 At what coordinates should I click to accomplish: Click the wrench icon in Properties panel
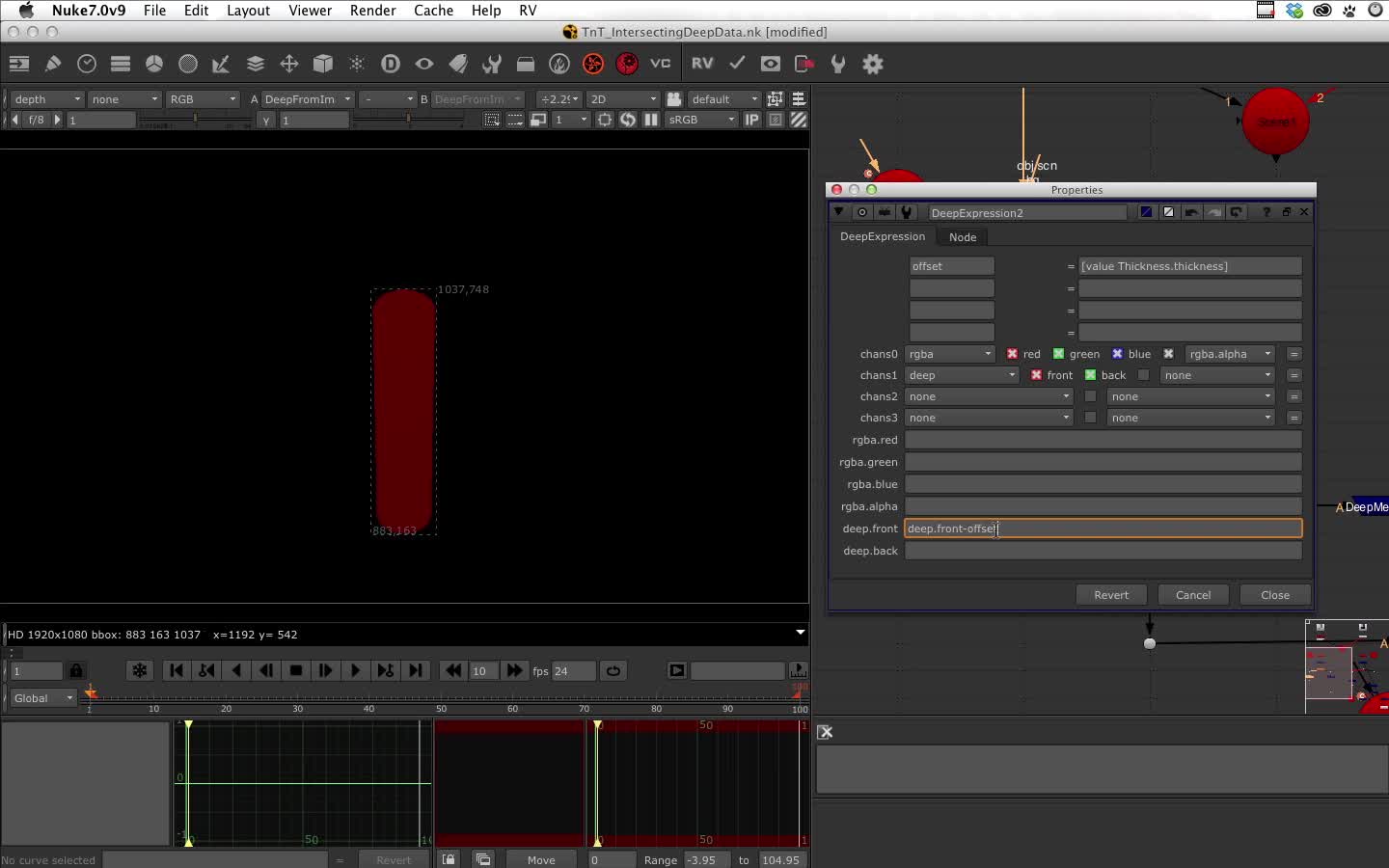(907, 212)
